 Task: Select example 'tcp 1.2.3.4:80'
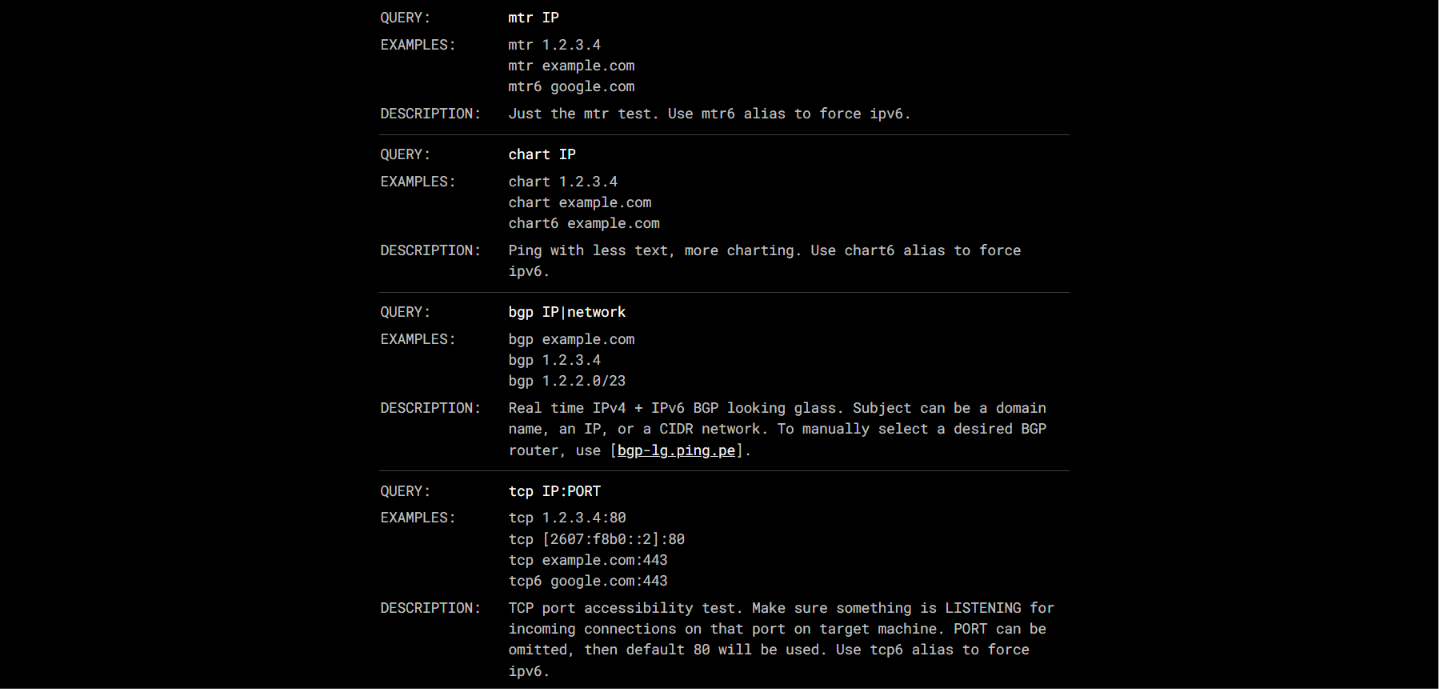[567, 518]
